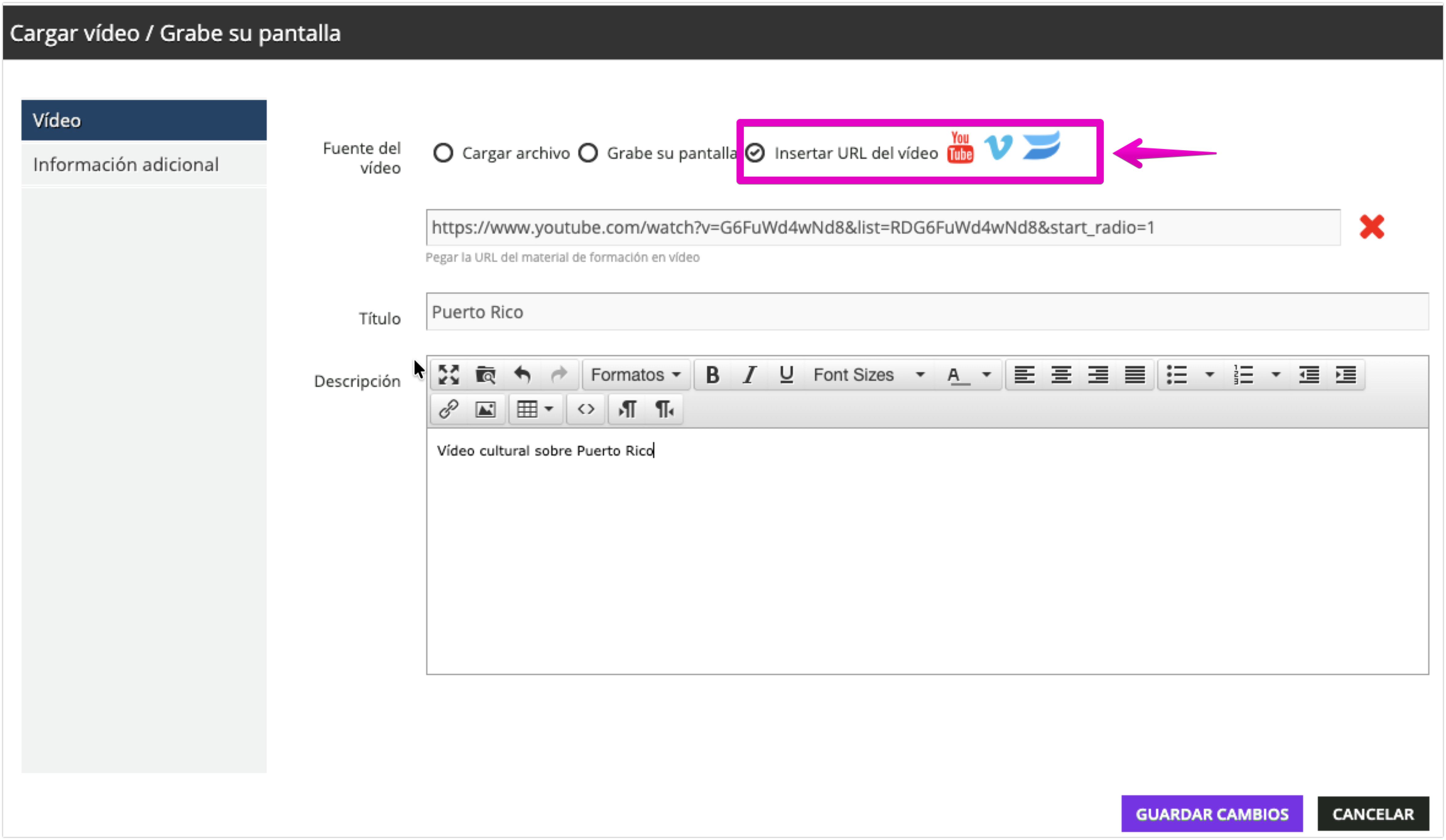The width and height of the screenshot is (1446, 840).
Task: Center align the description text
Action: 1061,375
